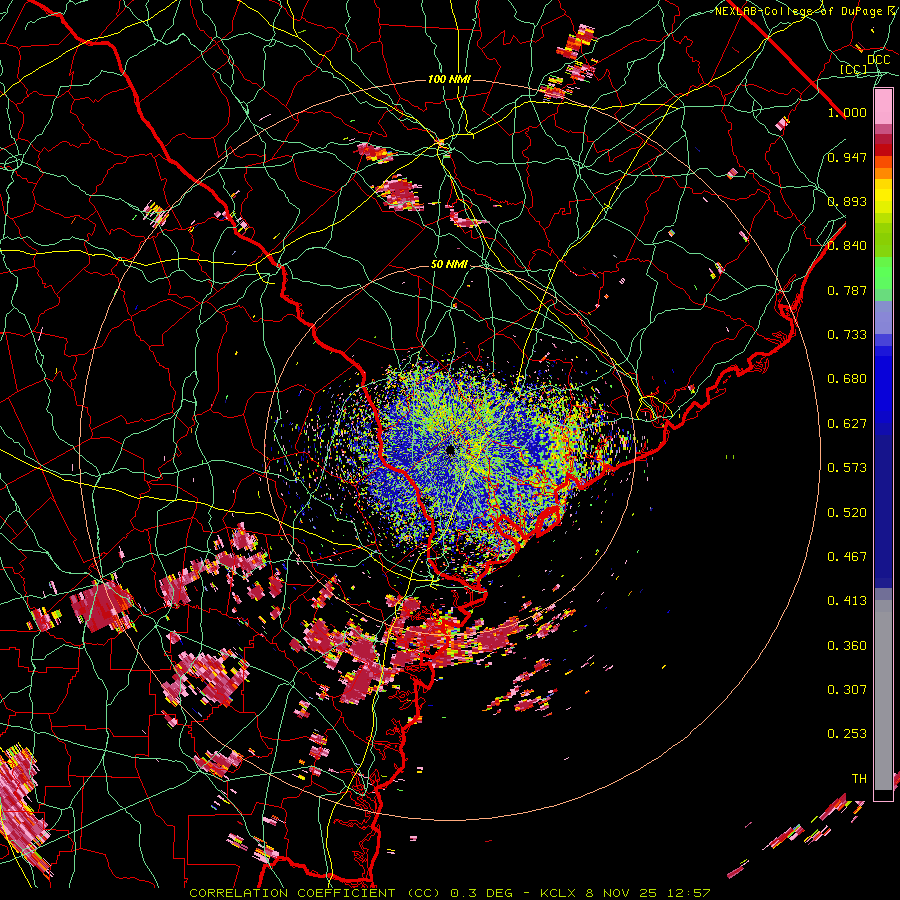Click the 0.307 scale value
Viewport: 900px width, 900px height.
[x=847, y=690]
